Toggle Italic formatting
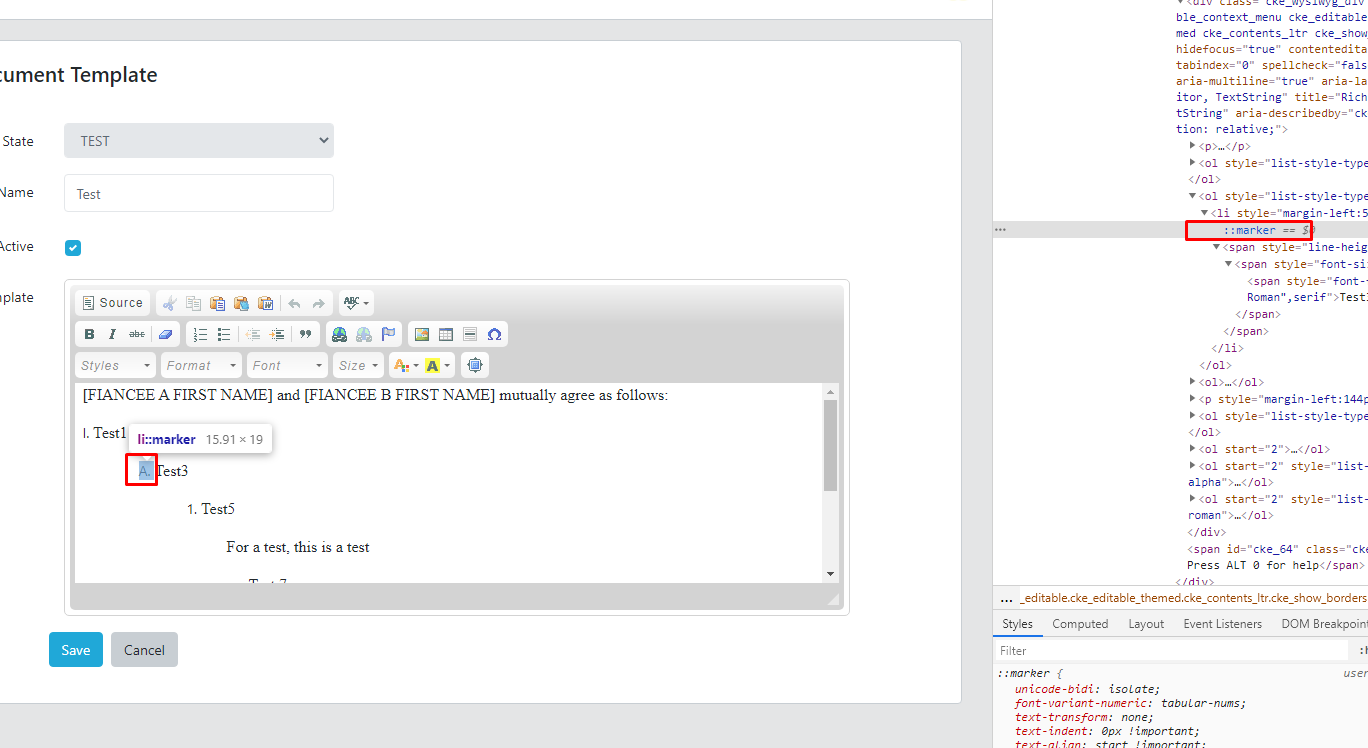The height and width of the screenshot is (748, 1368). [x=112, y=334]
